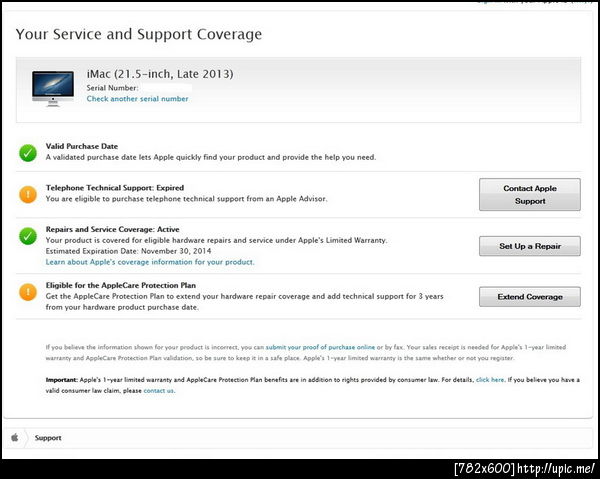Click the iMac product thumbnail image
The width and height of the screenshot is (600, 479).
click(x=53, y=88)
